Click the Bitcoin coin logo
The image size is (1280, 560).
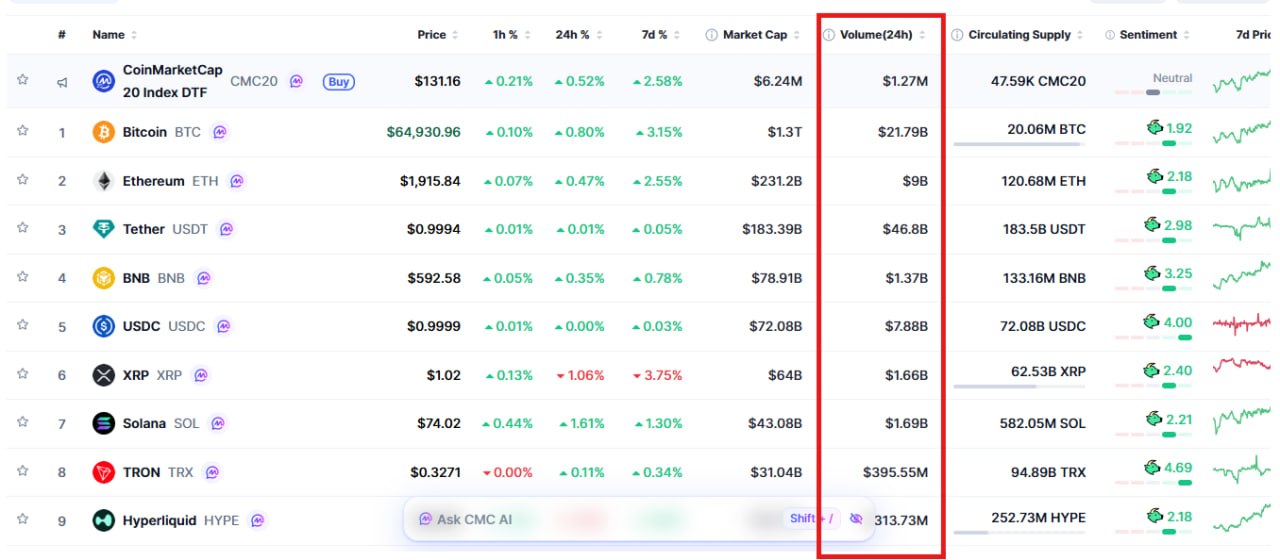[104, 132]
